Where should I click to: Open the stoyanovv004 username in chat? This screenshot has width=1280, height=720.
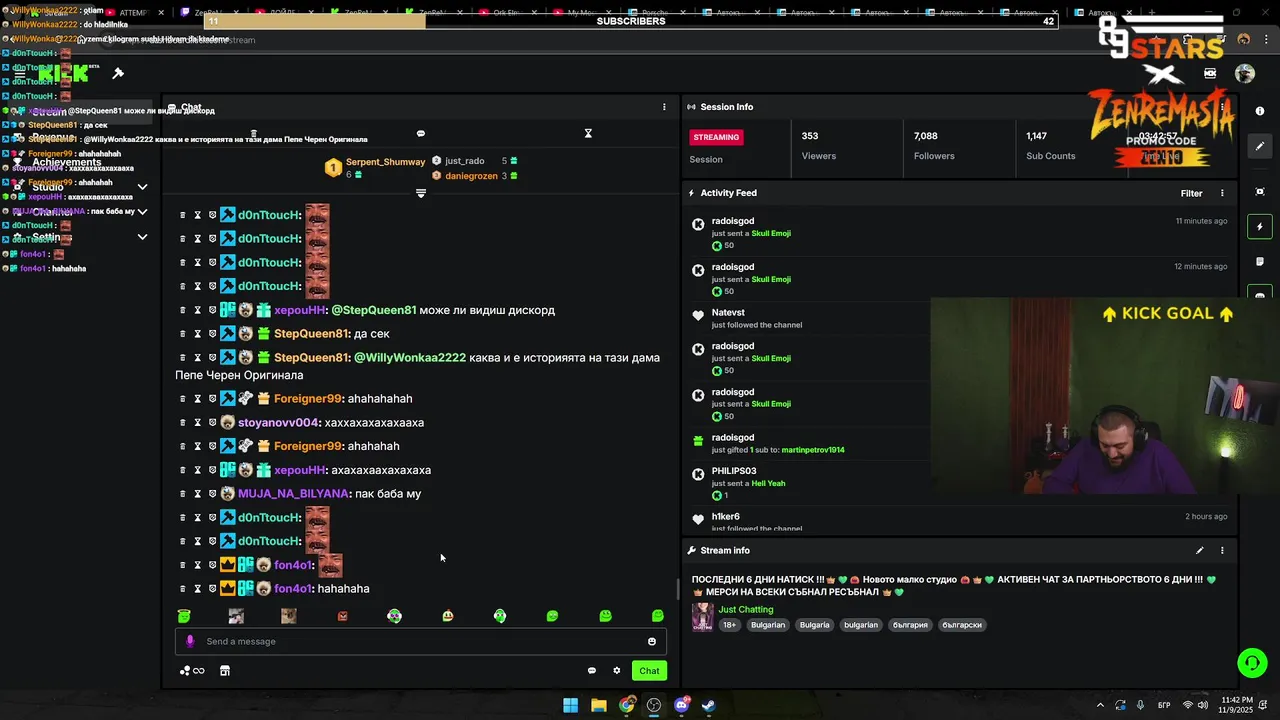coord(278,422)
